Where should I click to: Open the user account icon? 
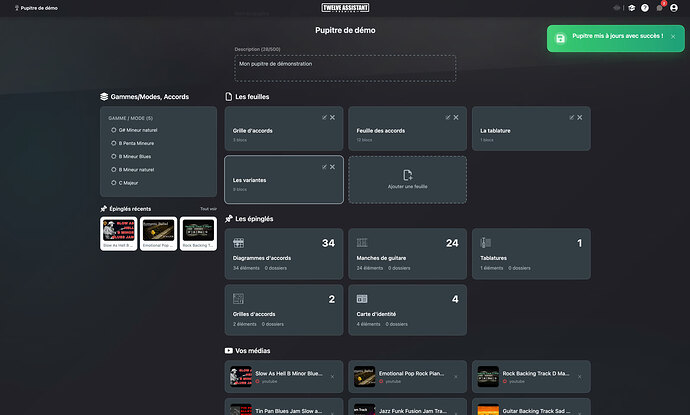(674, 8)
